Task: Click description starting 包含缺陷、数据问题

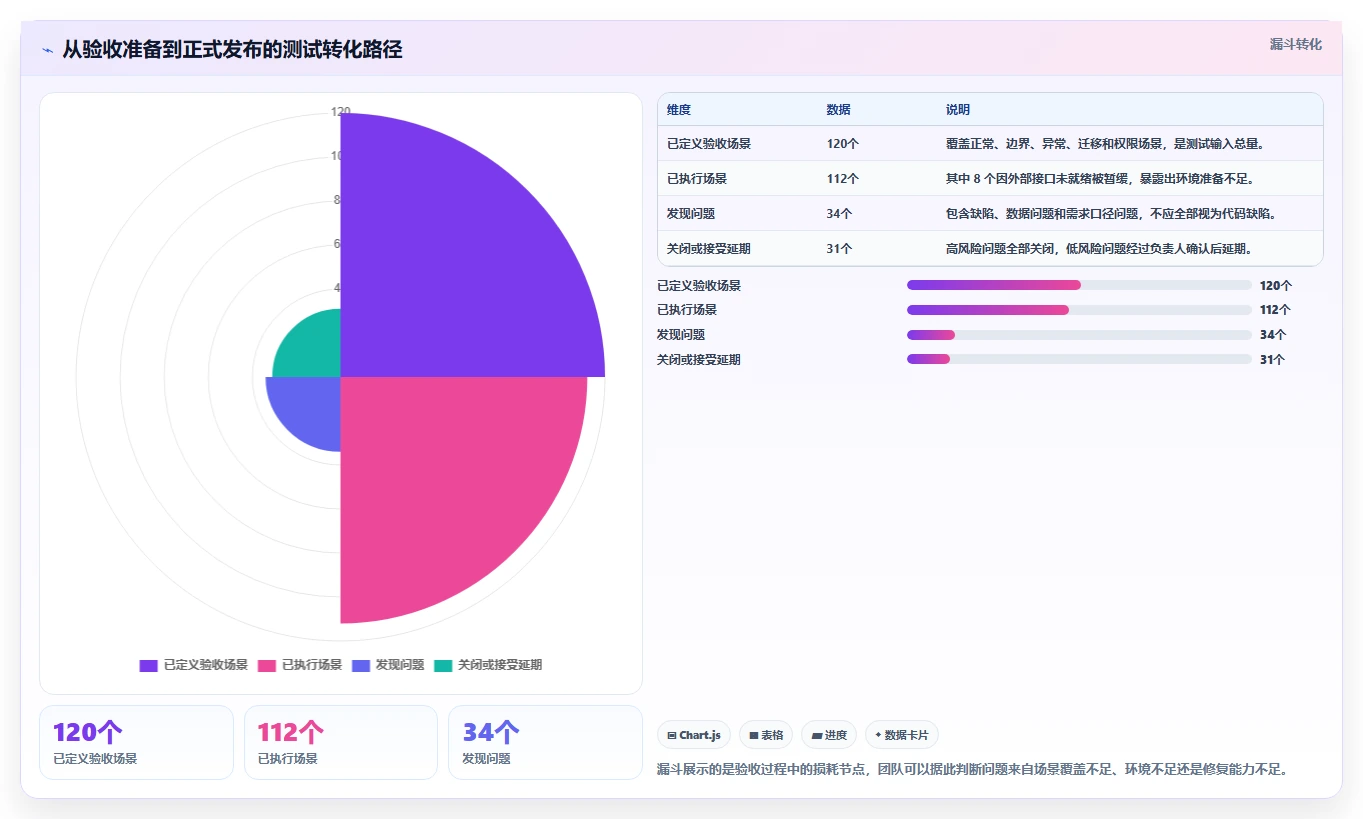Action: pyautogui.click(x=1111, y=214)
